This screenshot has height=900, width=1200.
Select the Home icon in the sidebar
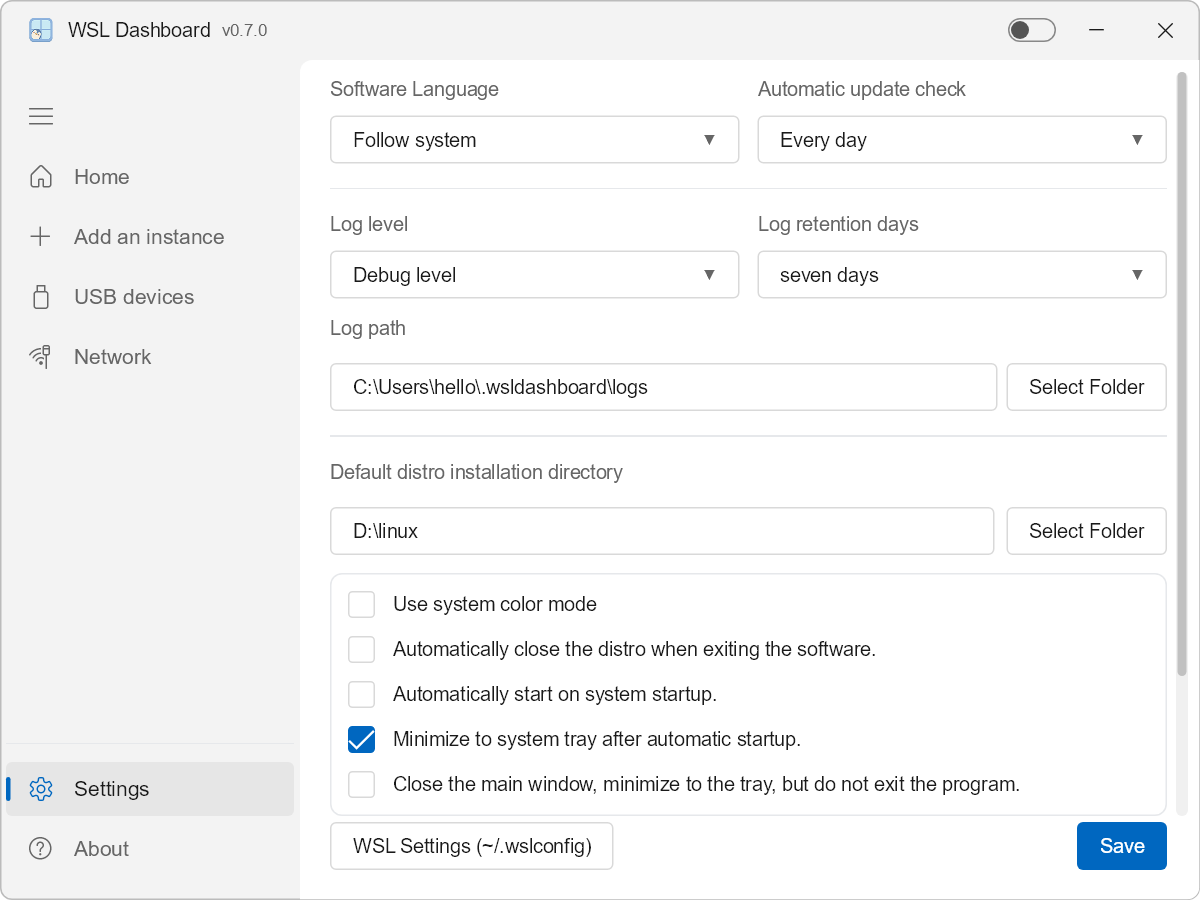40,176
